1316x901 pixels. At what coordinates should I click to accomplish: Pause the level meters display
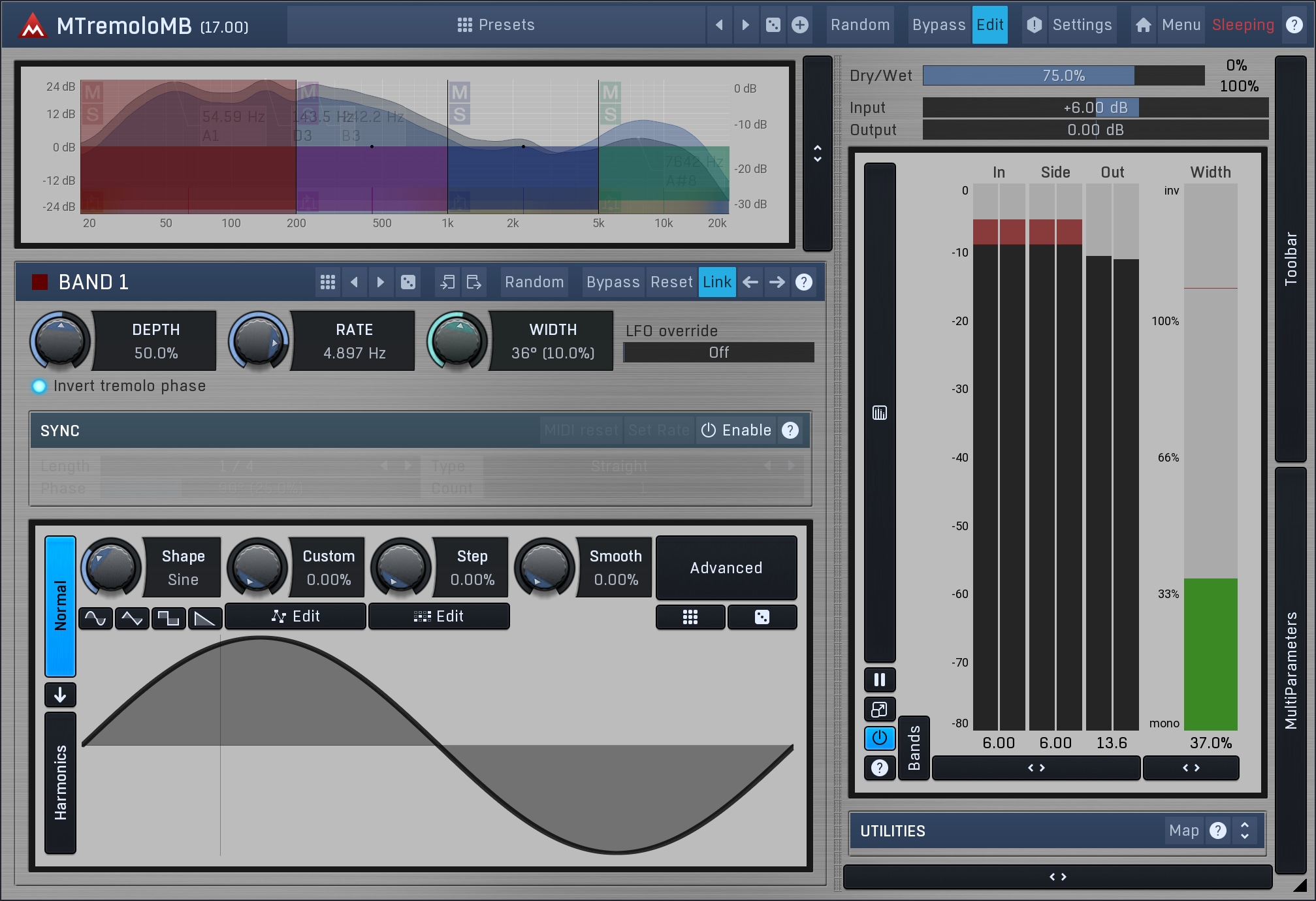[879, 680]
